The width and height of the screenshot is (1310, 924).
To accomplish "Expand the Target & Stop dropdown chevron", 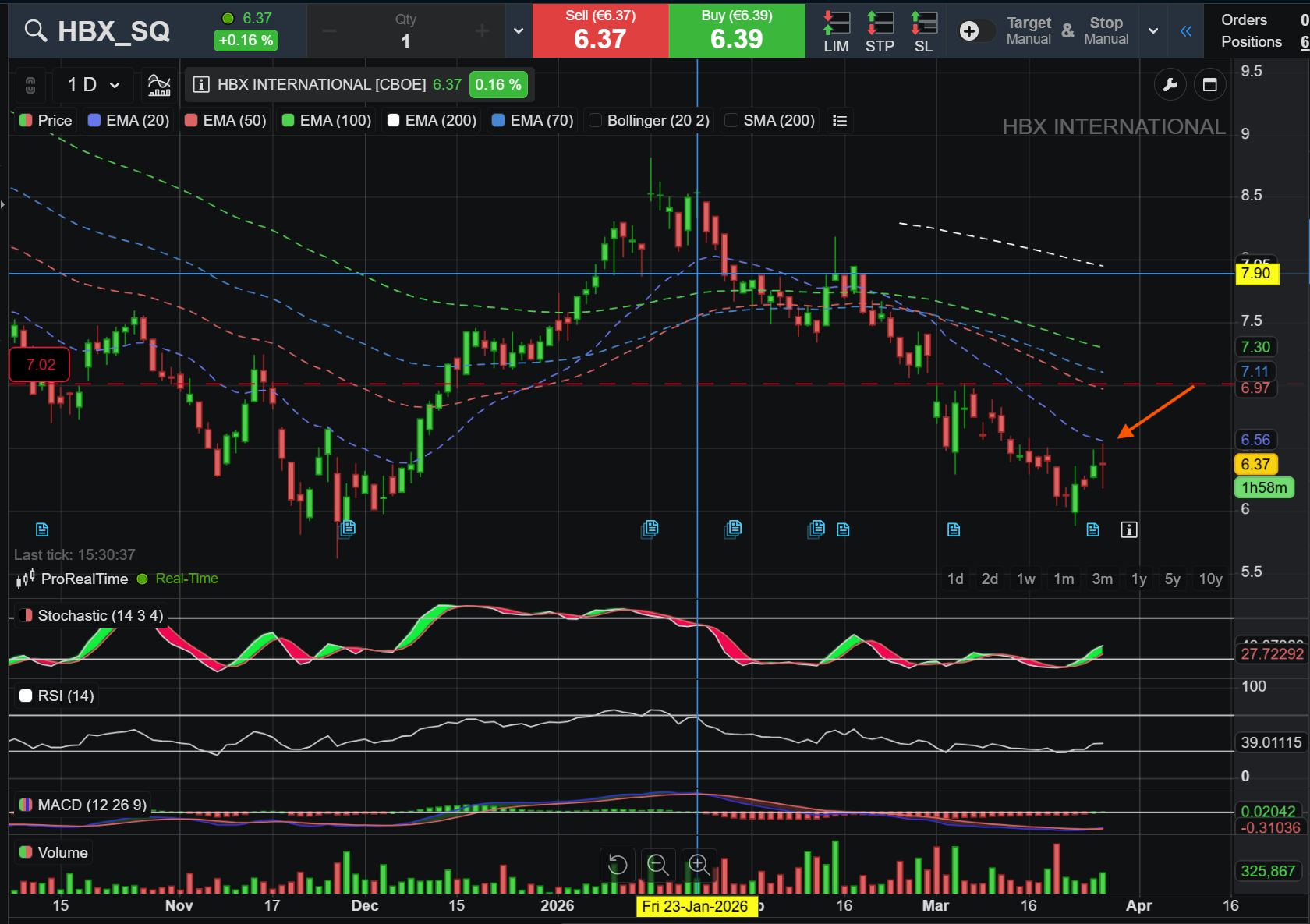I will click(x=1153, y=31).
